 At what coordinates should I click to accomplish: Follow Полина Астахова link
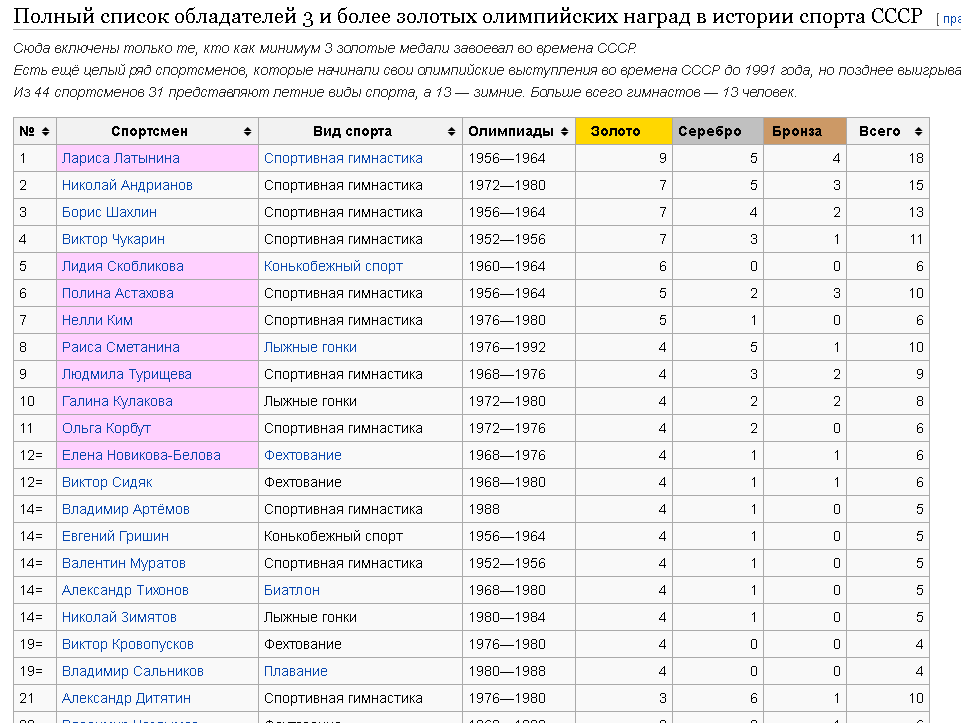click(x=118, y=293)
